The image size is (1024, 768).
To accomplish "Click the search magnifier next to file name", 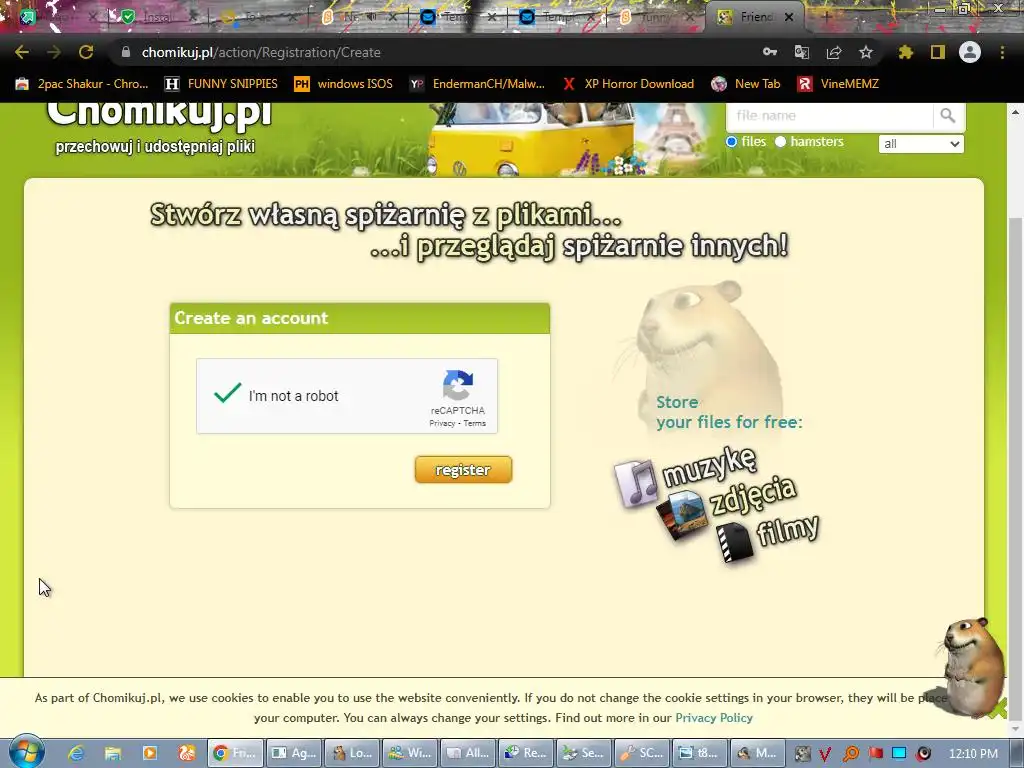I will 948,116.
